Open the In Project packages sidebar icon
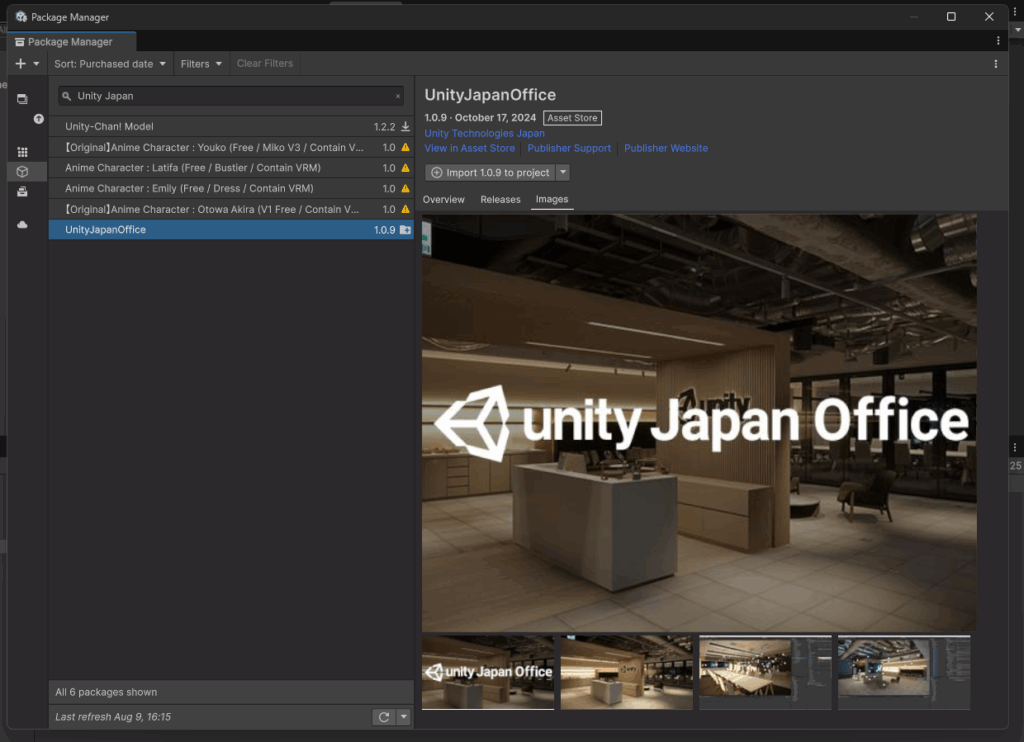1024x742 pixels. (x=22, y=99)
